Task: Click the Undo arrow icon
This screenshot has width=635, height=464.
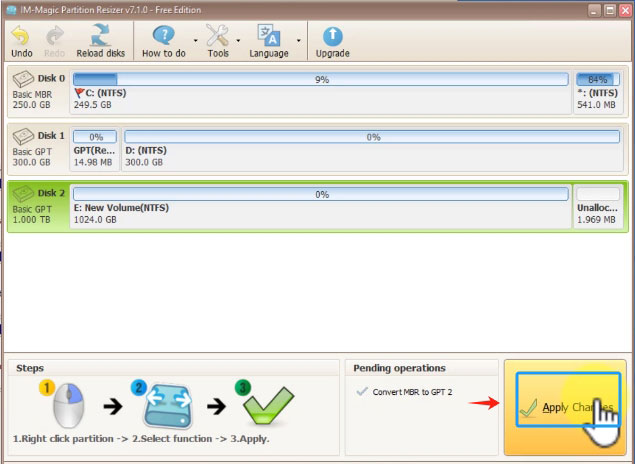Action: point(20,36)
